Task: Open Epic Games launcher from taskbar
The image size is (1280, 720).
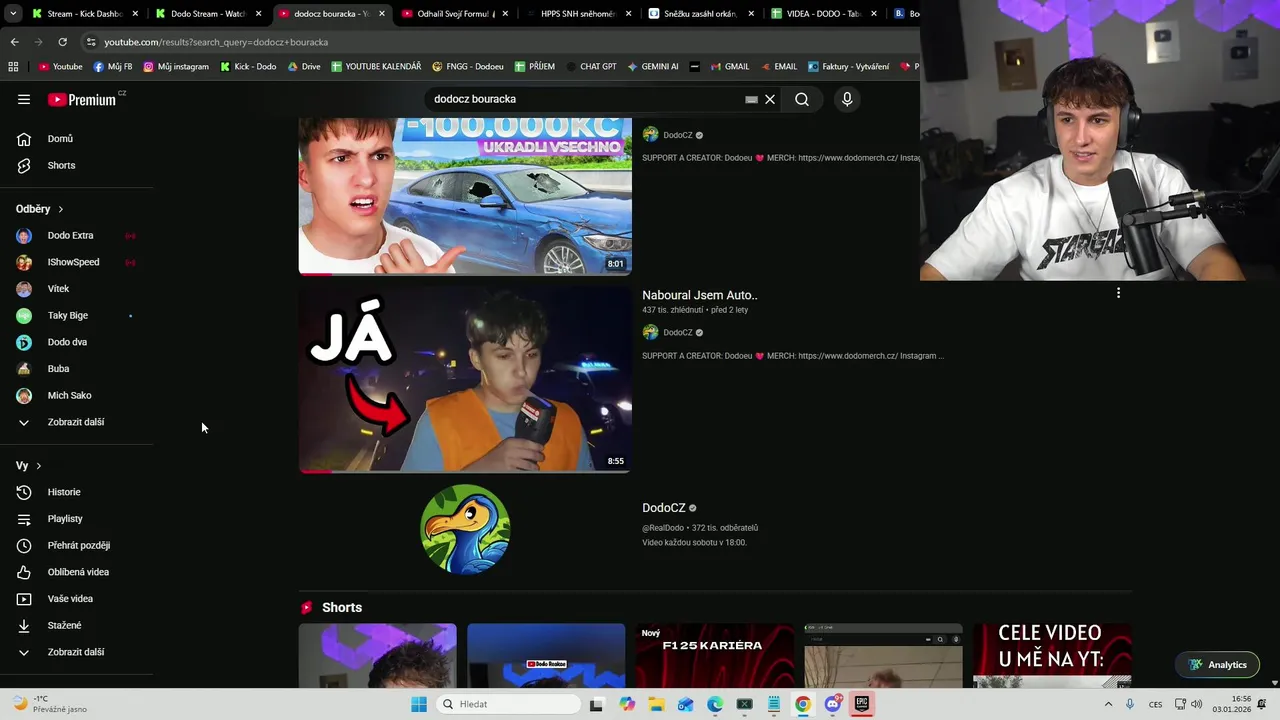Action: [x=861, y=704]
